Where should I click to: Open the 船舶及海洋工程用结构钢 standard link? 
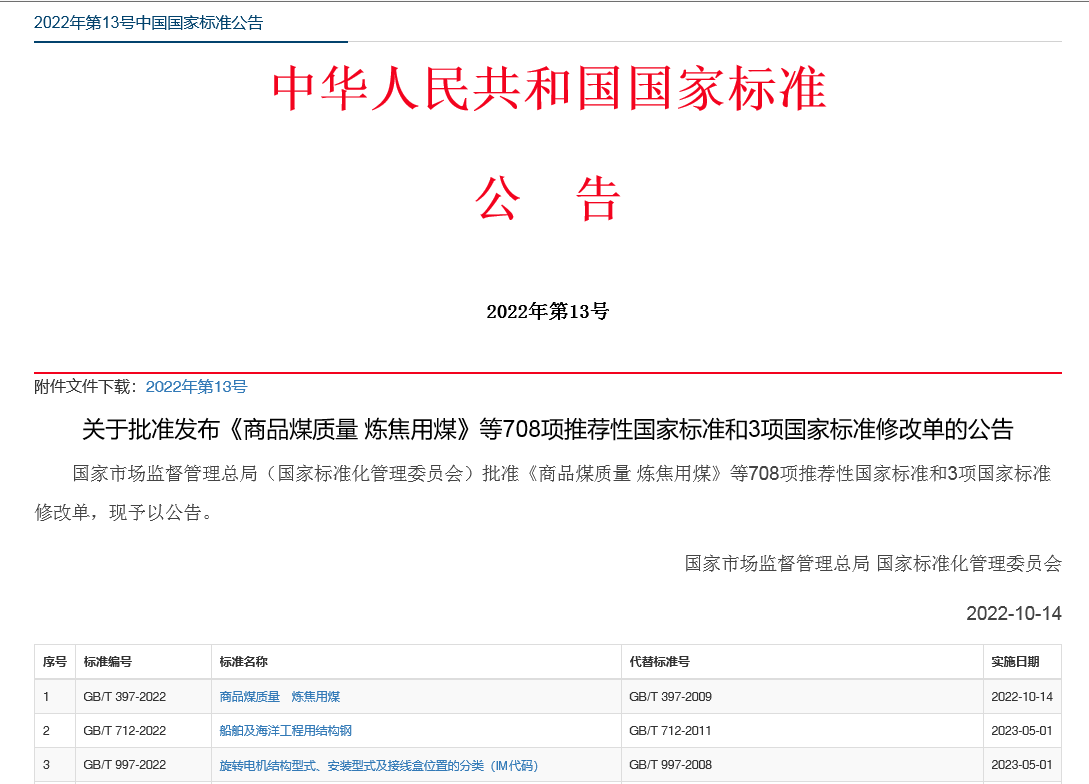pos(285,731)
